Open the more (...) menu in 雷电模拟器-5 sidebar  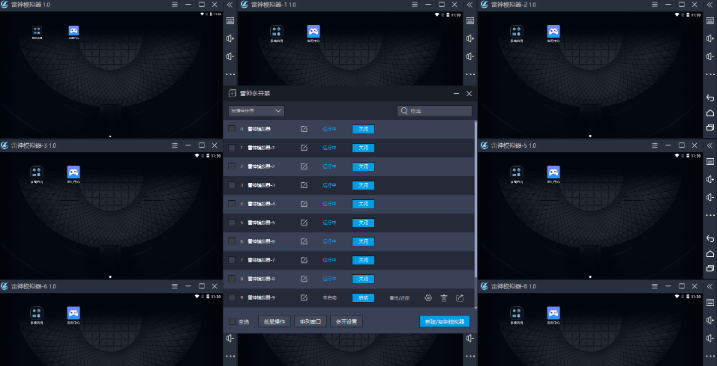pyautogui.click(x=710, y=215)
